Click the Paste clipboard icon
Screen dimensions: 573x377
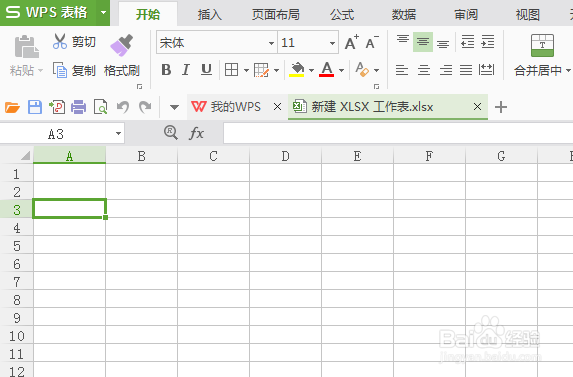pyautogui.click(x=26, y=47)
